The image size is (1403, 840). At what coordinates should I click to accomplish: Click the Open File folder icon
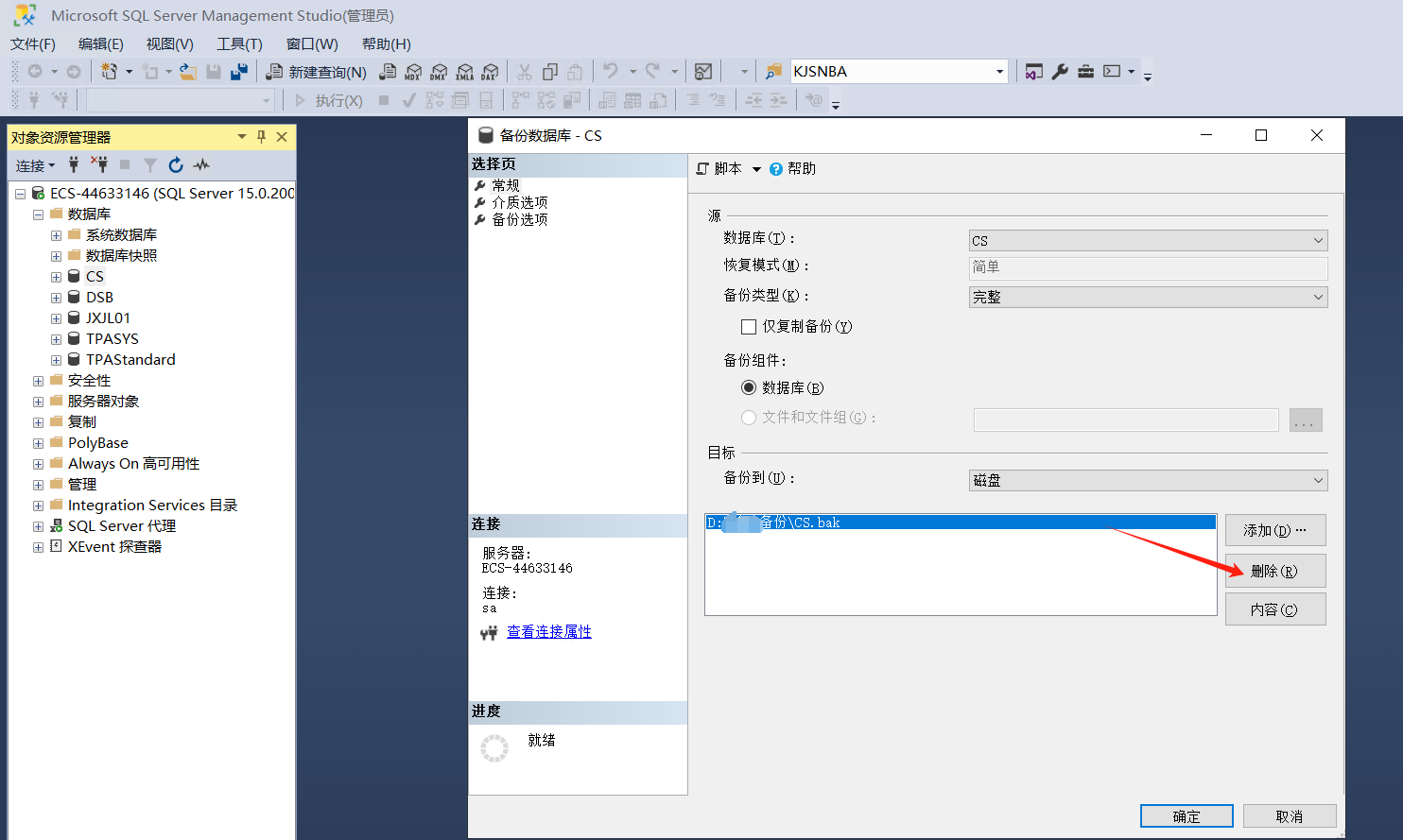188,72
